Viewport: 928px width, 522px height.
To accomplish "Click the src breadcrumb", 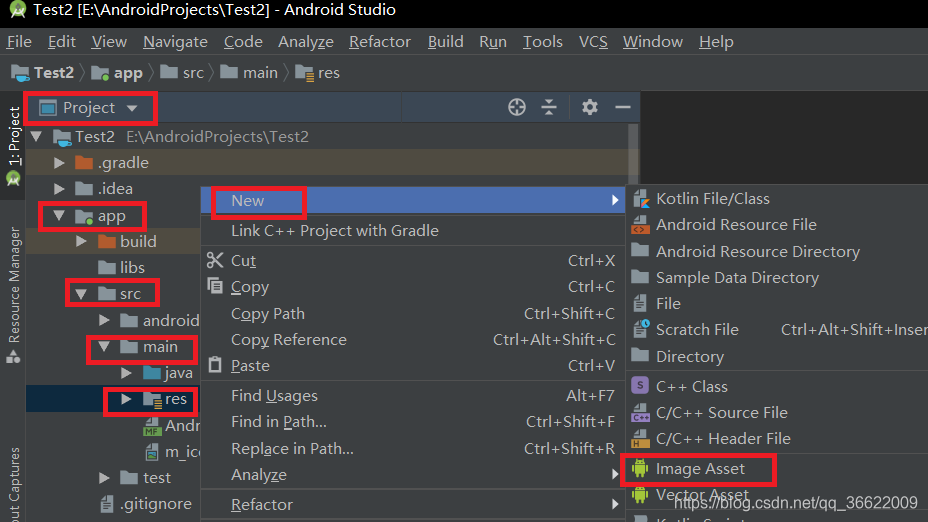I will 182,73.
